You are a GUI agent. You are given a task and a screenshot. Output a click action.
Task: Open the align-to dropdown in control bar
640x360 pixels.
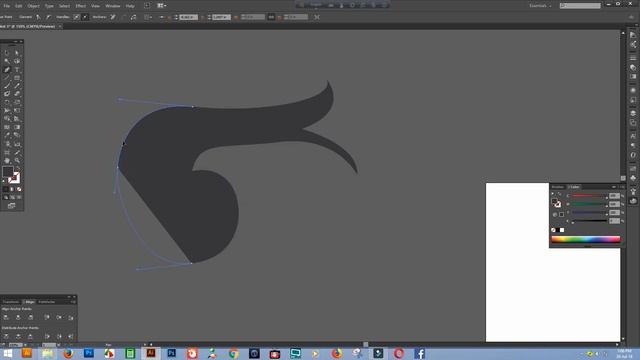click(148, 17)
